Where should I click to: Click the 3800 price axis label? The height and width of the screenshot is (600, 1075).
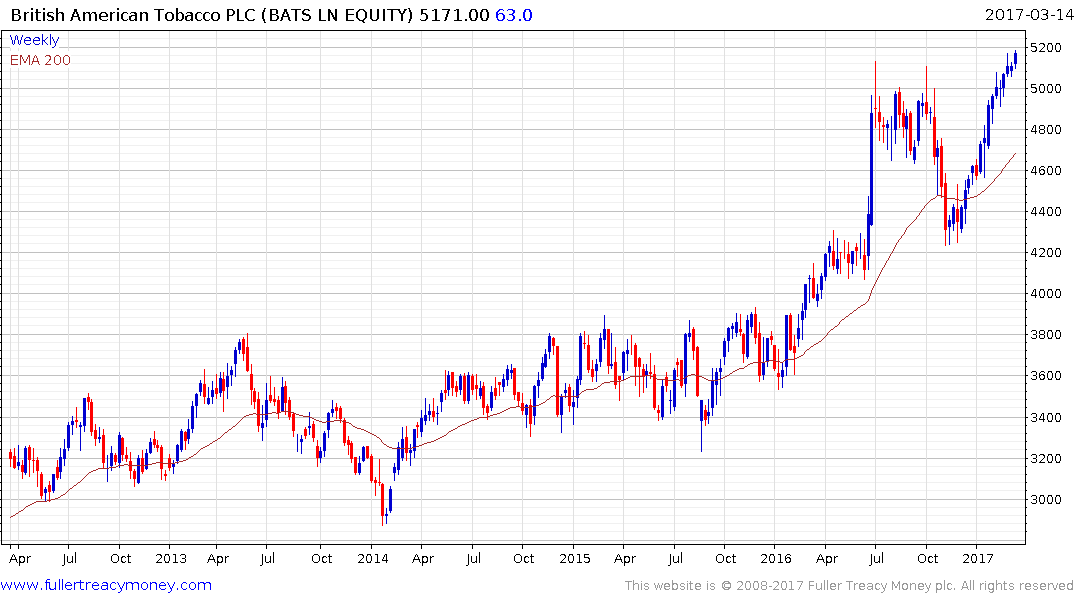(x=1046, y=335)
